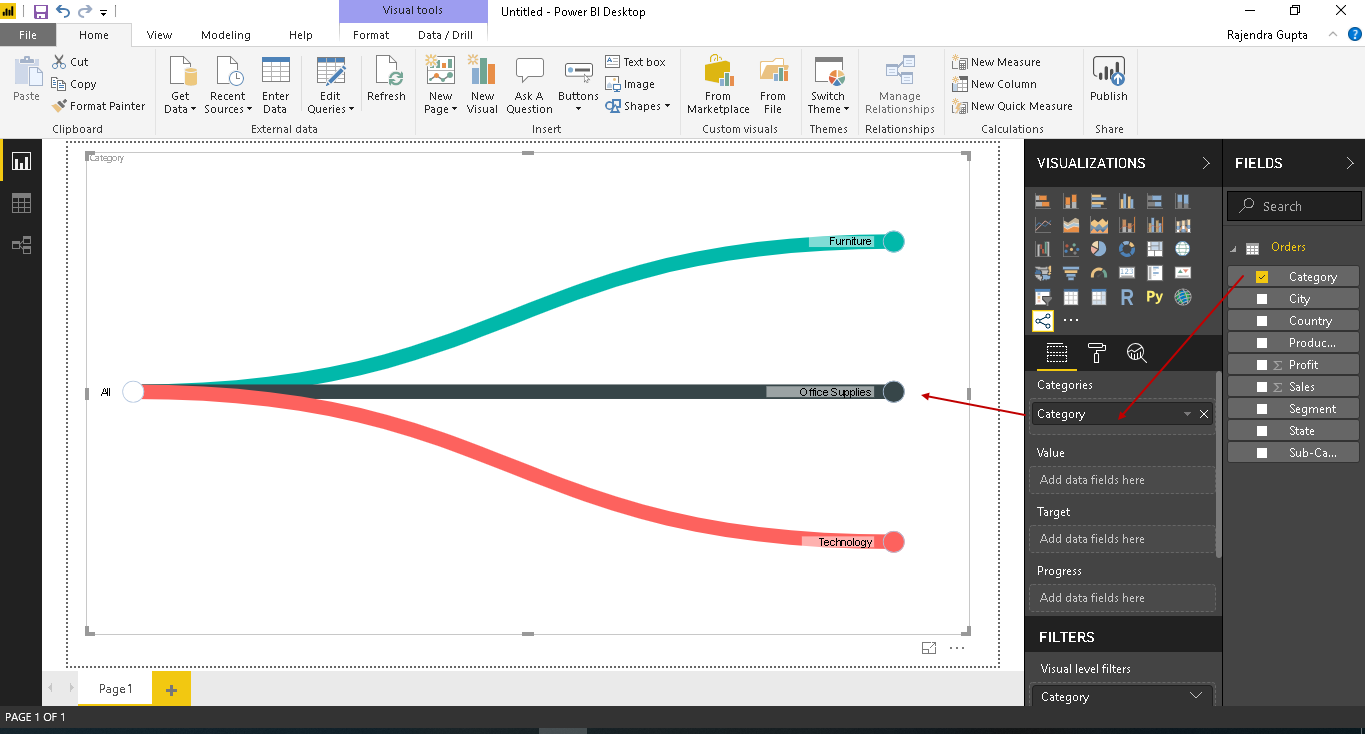Collapse the Fields pane
Viewport: 1365px width, 734px height.
click(x=1350, y=163)
